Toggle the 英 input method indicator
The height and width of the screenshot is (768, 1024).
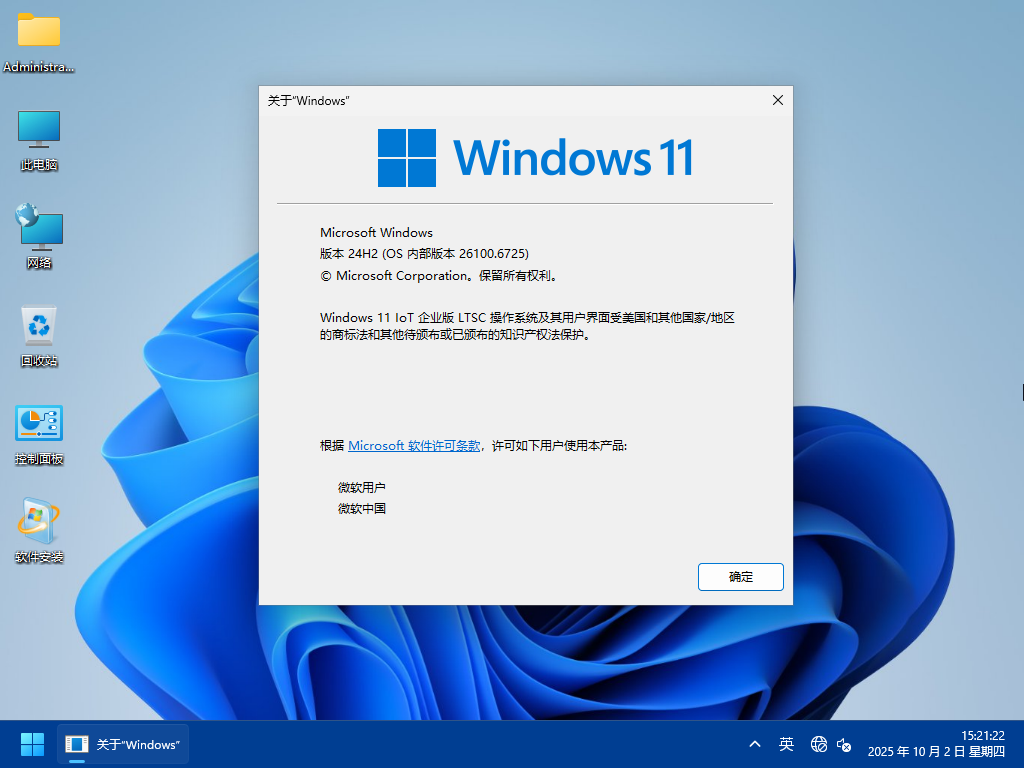(787, 744)
